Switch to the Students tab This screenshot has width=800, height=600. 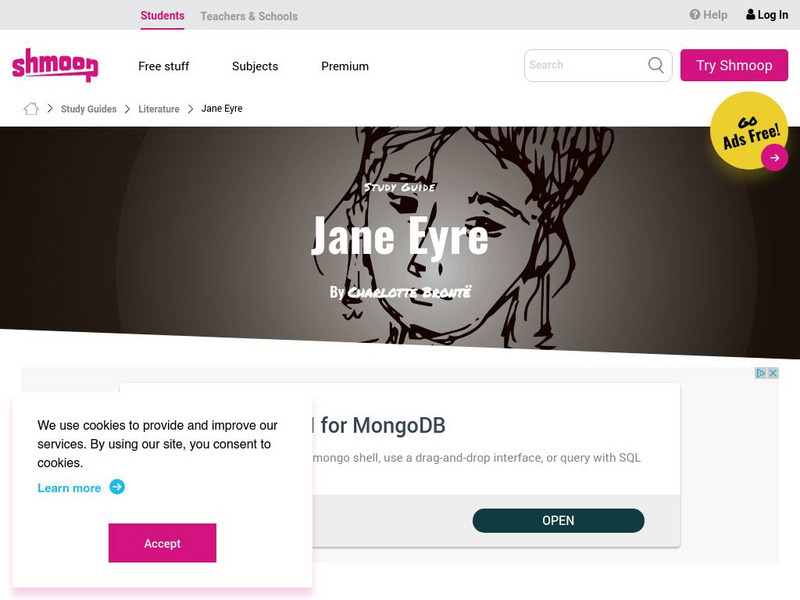point(162,16)
